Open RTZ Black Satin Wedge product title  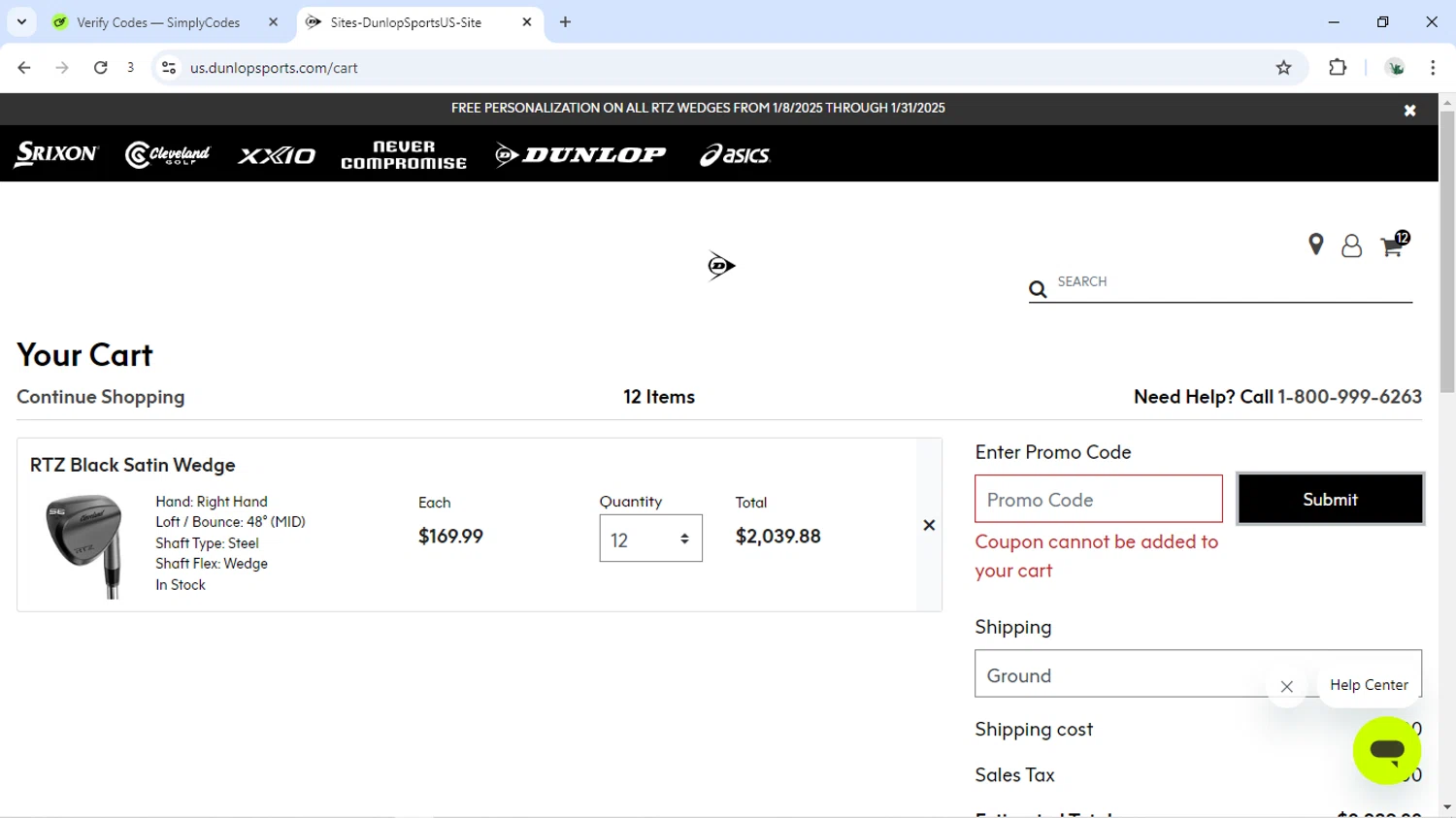pos(133,465)
